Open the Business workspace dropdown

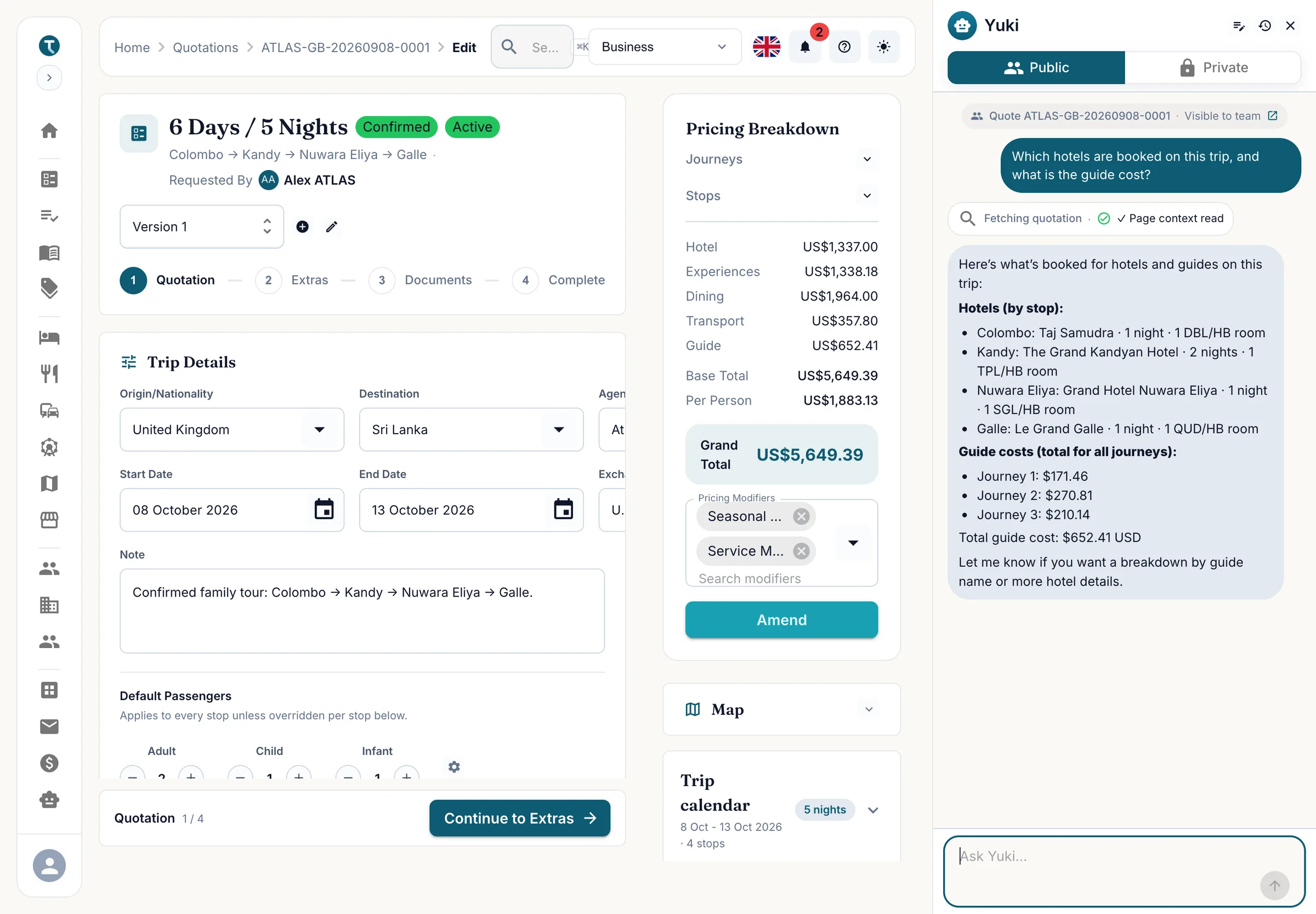(664, 47)
